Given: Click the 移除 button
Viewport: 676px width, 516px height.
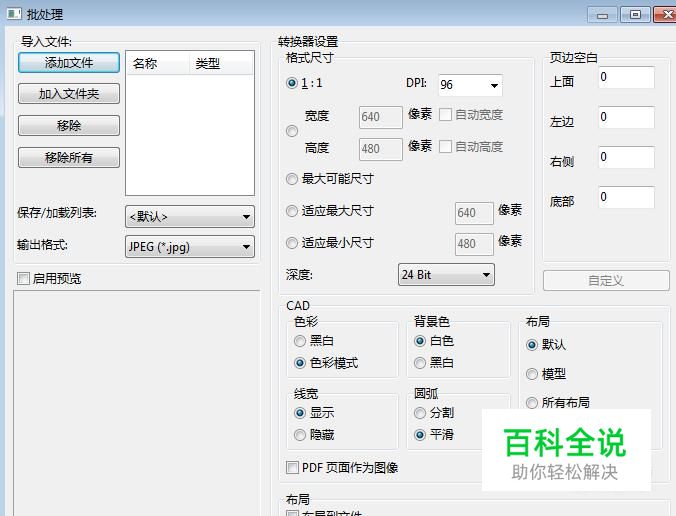Looking at the screenshot, I should pyautogui.click(x=69, y=126).
